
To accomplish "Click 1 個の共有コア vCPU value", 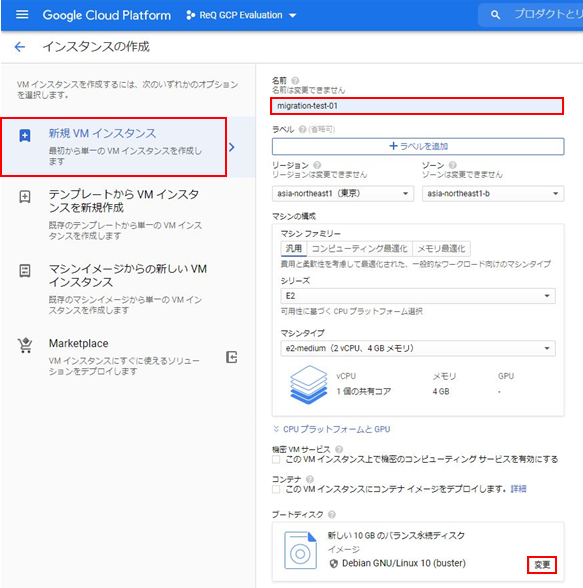I will click(364, 392).
